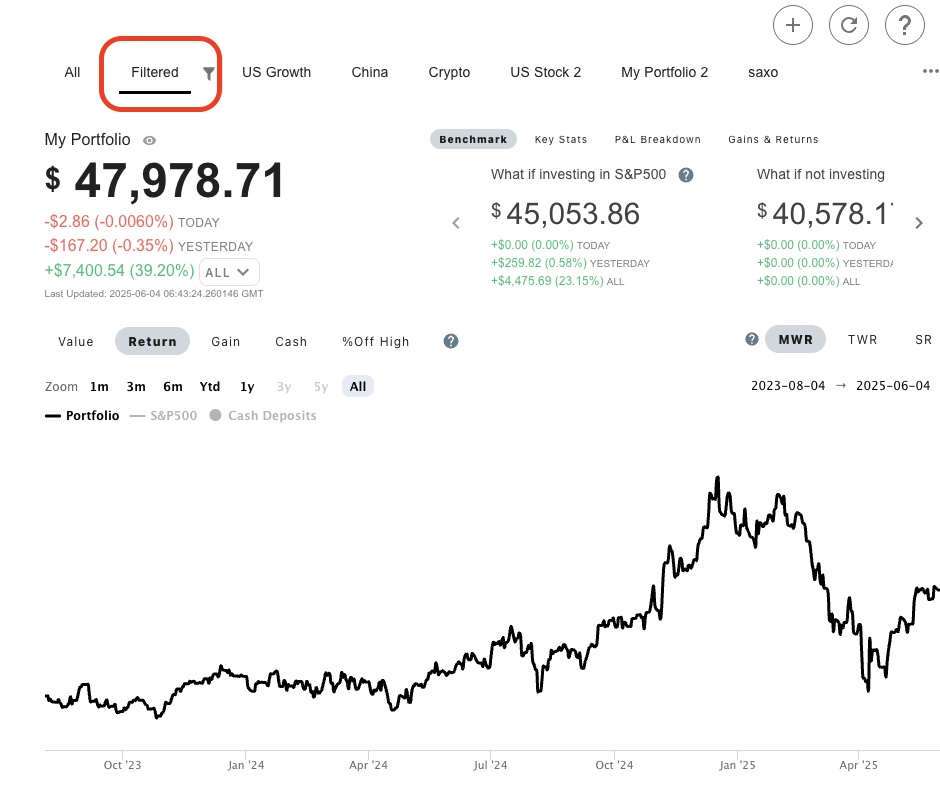Click help icon next to %Off High

pos(451,341)
